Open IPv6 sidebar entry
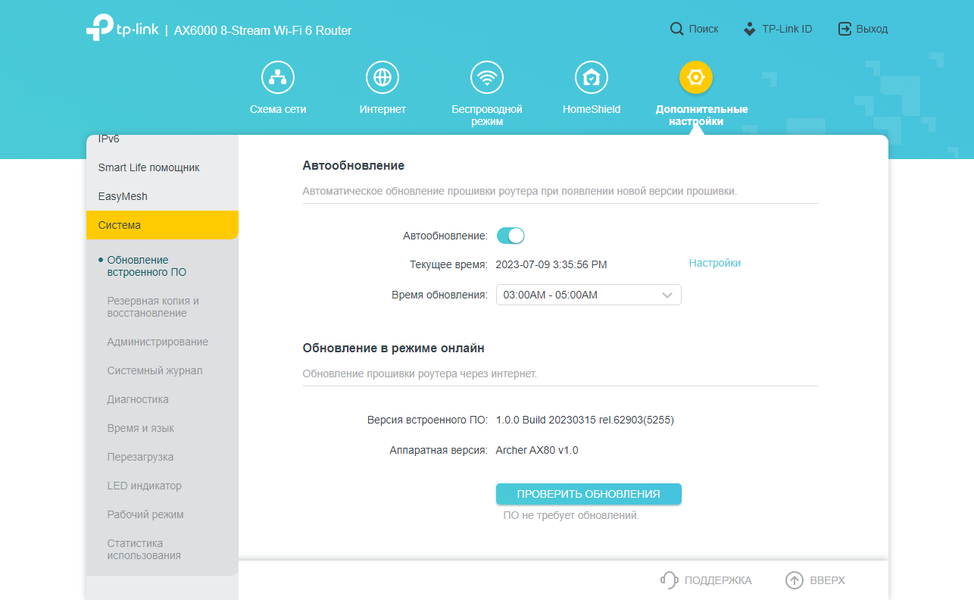 pos(108,139)
